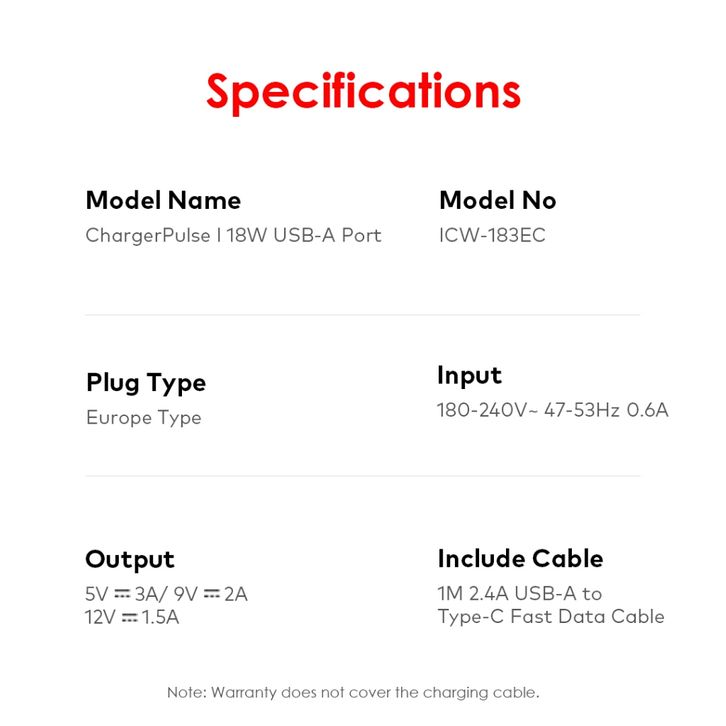
Task: Click the divider line below Model Name section
Action: 362,315
